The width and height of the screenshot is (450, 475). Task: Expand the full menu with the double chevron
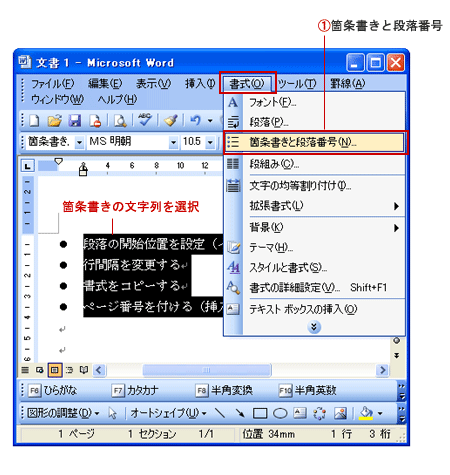pyautogui.click(x=314, y=327)
